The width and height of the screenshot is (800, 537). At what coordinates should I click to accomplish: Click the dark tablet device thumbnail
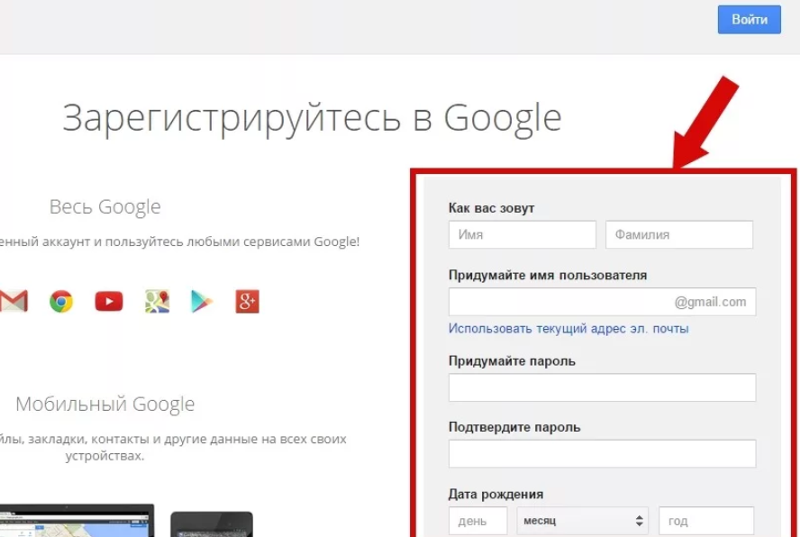coord(212,524)
